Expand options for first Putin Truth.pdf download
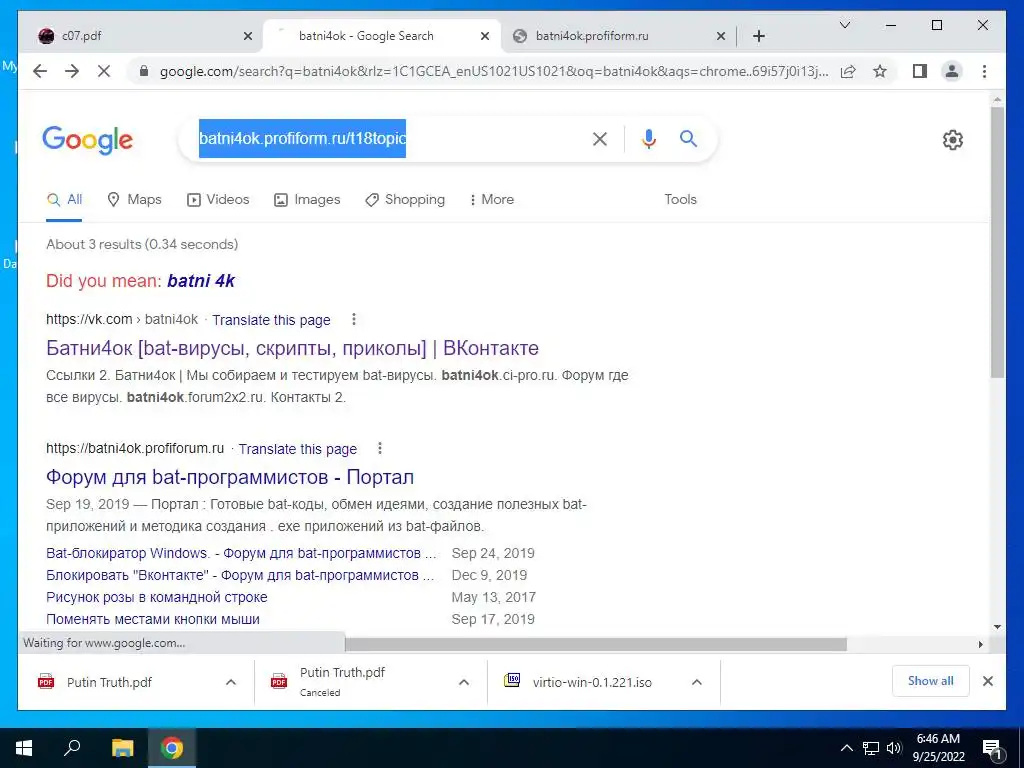 click(x=231, y=682)
